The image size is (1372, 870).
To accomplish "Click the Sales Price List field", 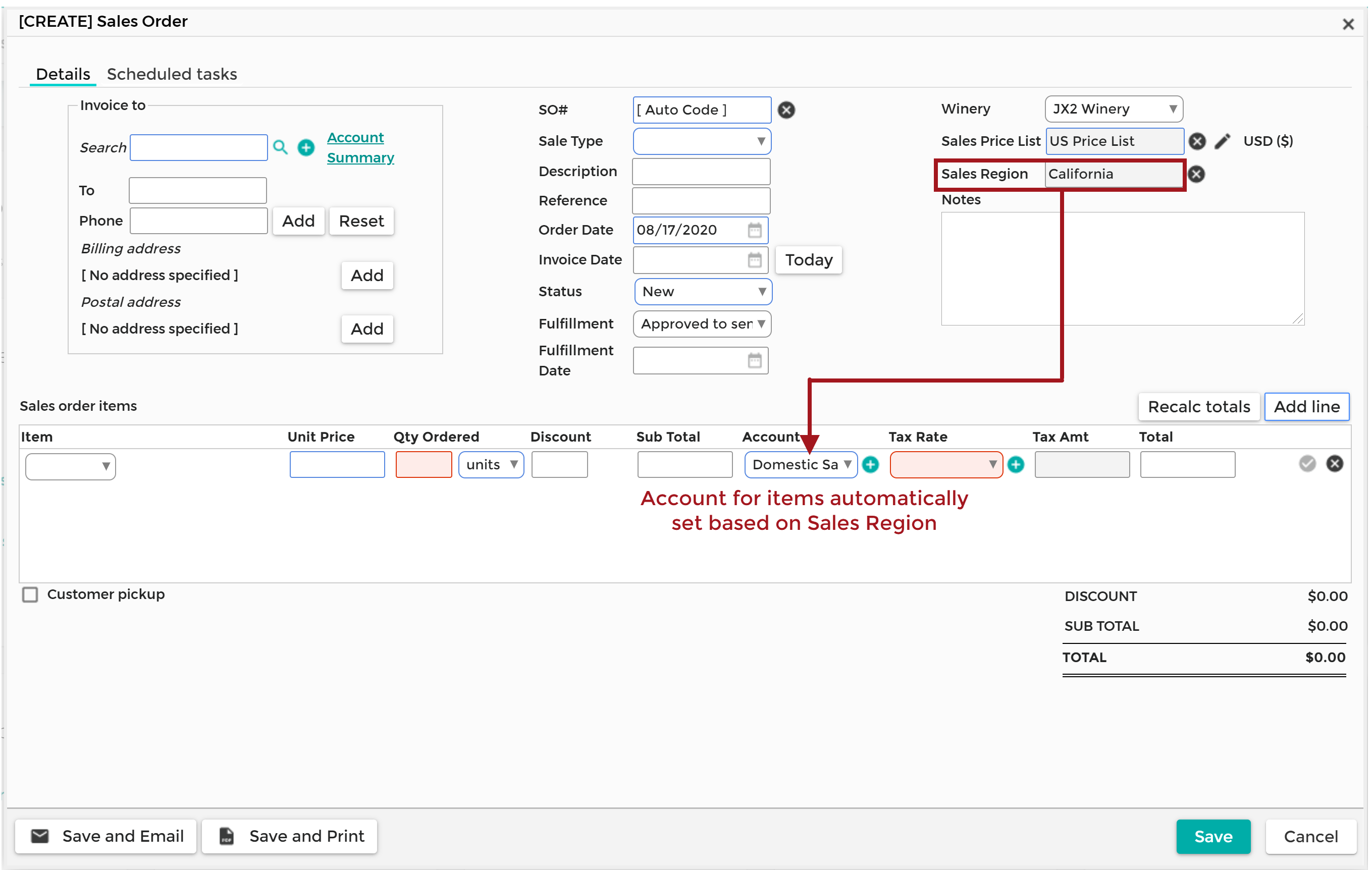I will (1115, 141).
